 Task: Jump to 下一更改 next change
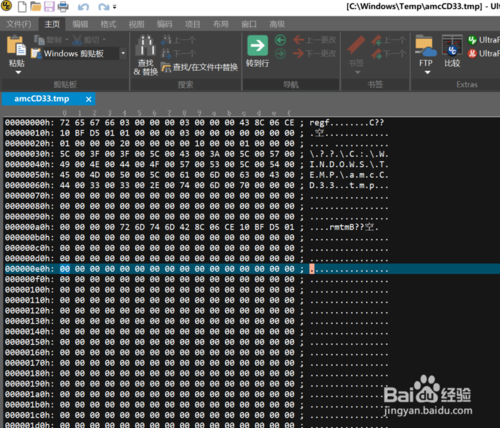(x=315, y=53)
